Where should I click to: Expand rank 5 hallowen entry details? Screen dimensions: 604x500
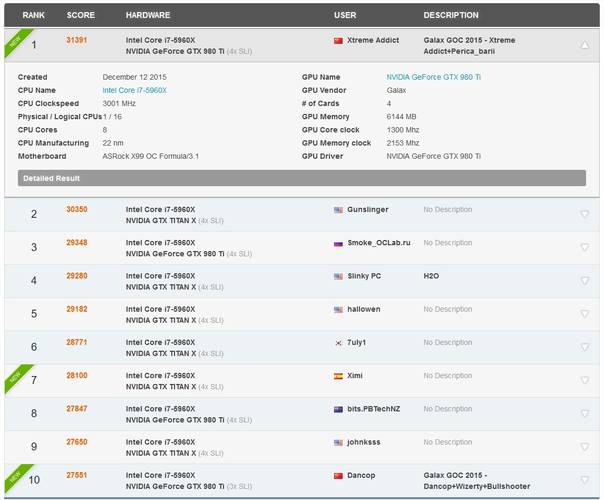point(584,314)
